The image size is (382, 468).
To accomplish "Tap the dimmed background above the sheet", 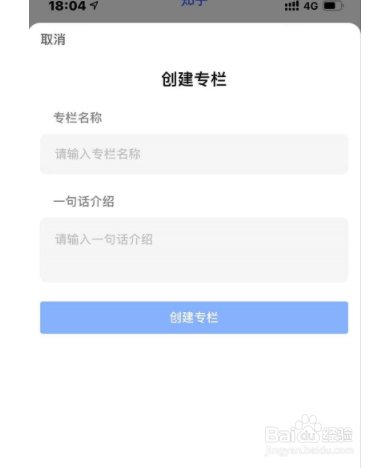I will point(133,13).
